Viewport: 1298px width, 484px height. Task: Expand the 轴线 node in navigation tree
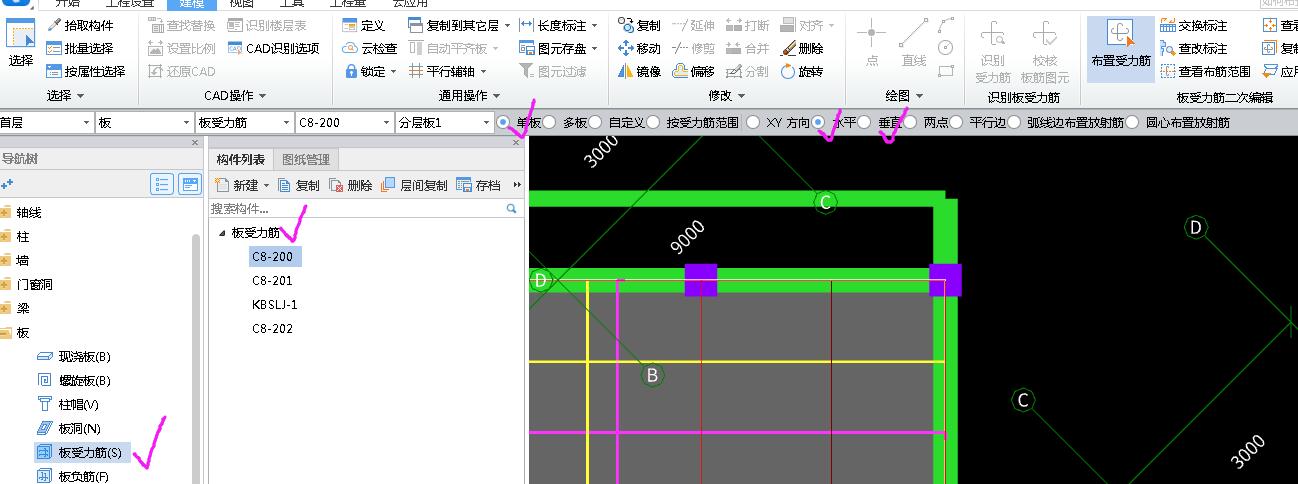pos(5,212)
